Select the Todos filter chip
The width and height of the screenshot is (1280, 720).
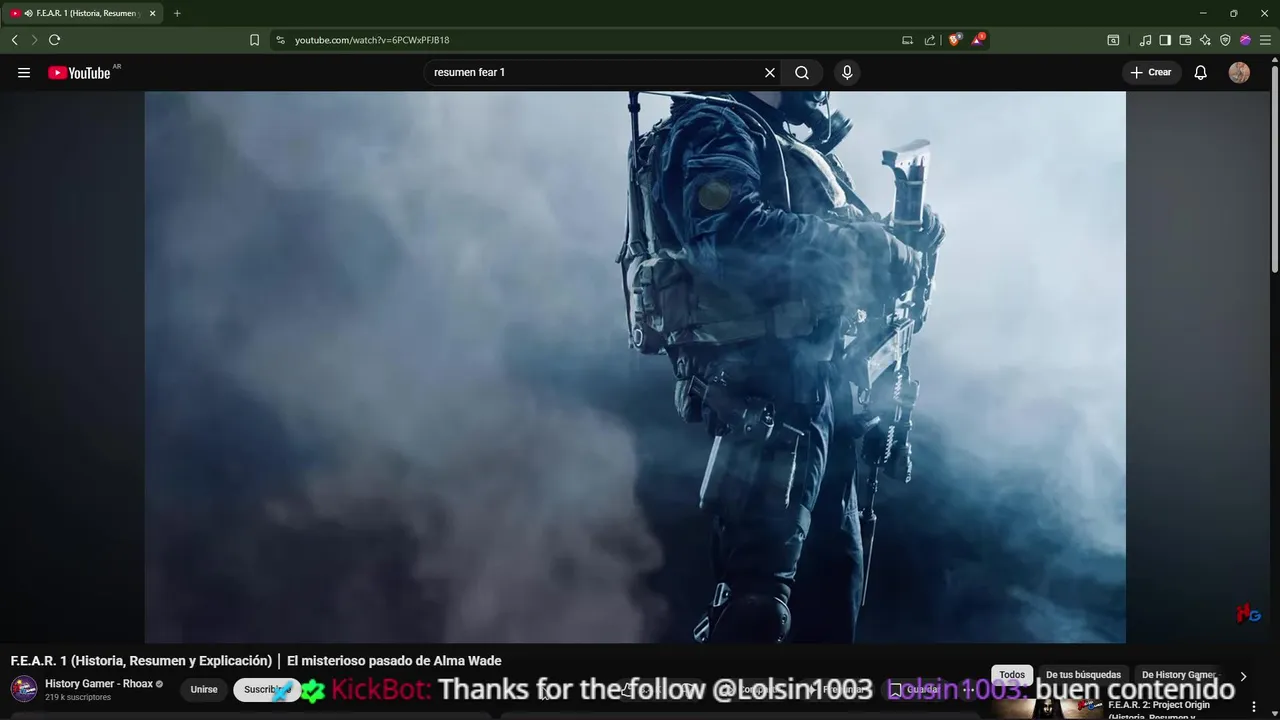click(x=1012, y=675)
